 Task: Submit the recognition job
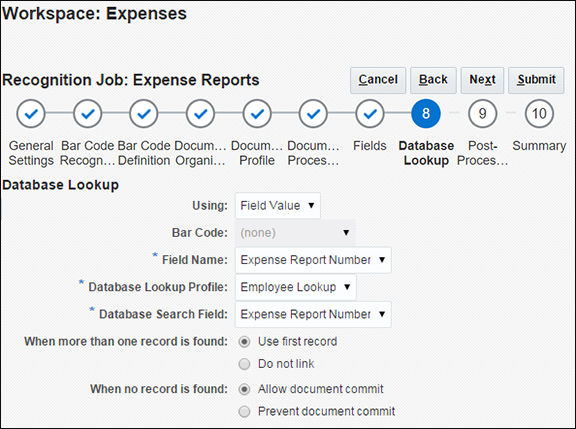pyautogui.click(x=536, y=80)
